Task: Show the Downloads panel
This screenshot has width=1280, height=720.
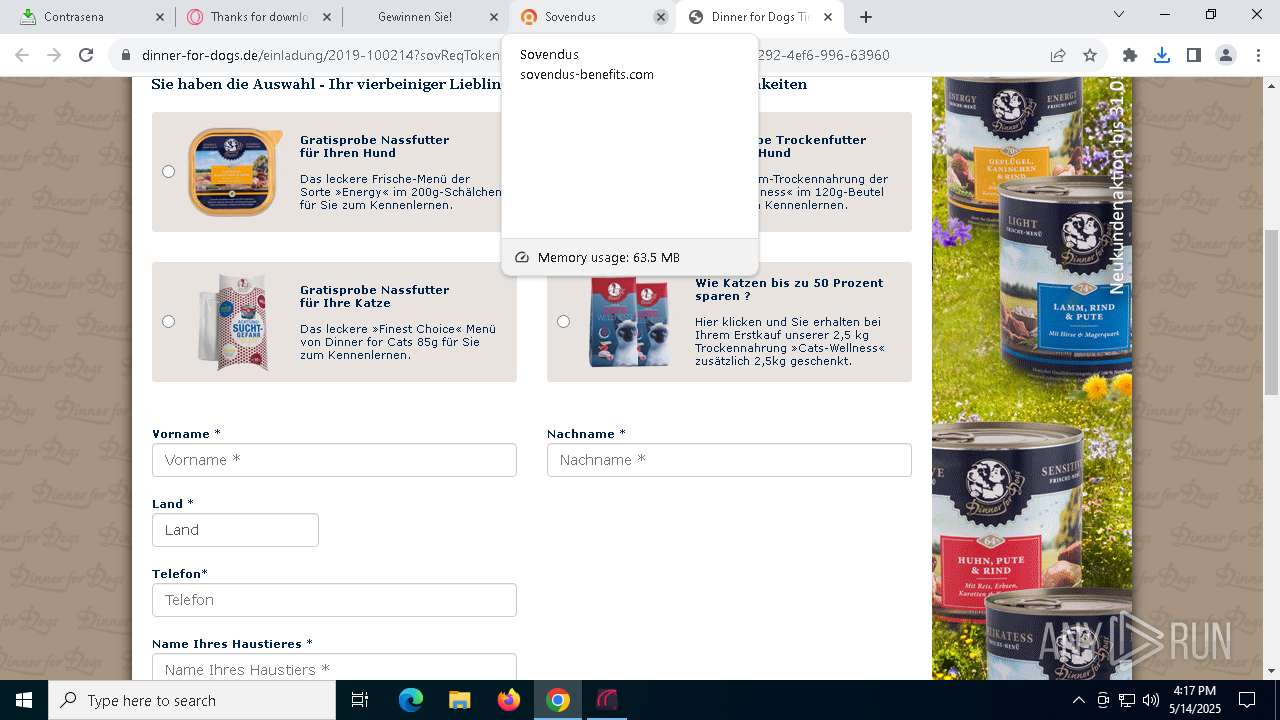Action: 1162,55
